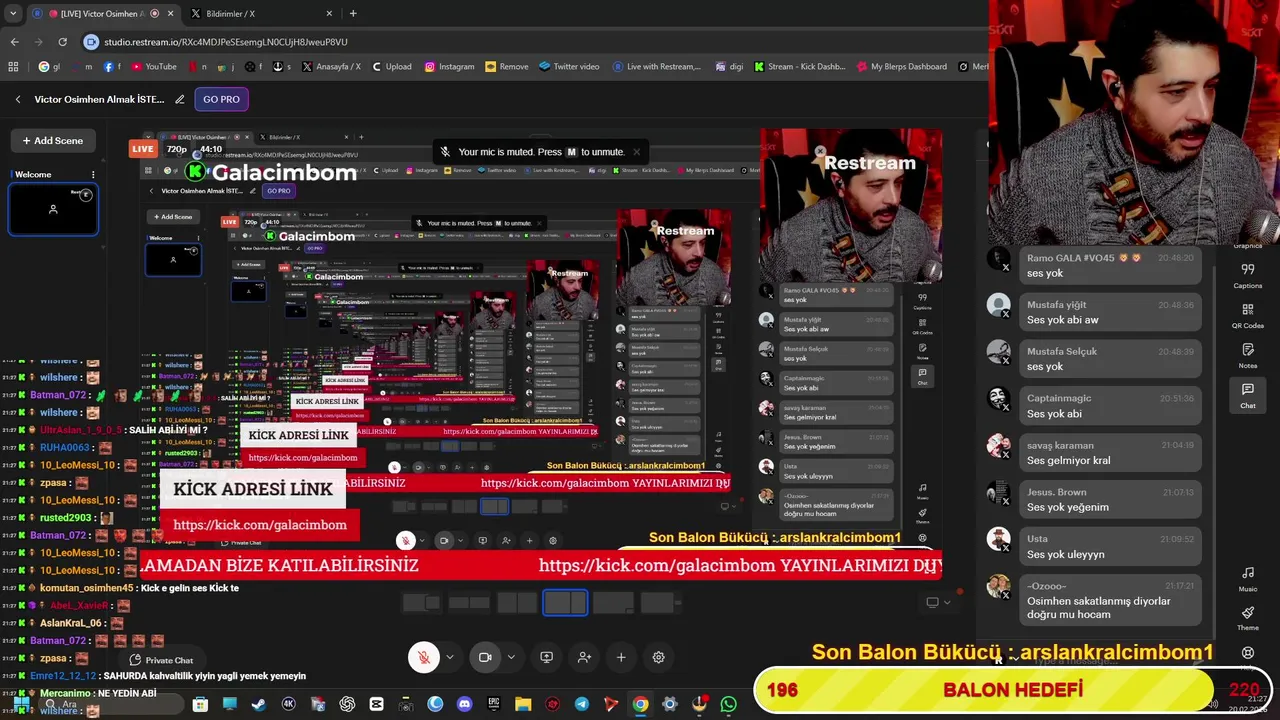
Task: Open WhatsApp from the taskbar
Action: coord(728,704)
